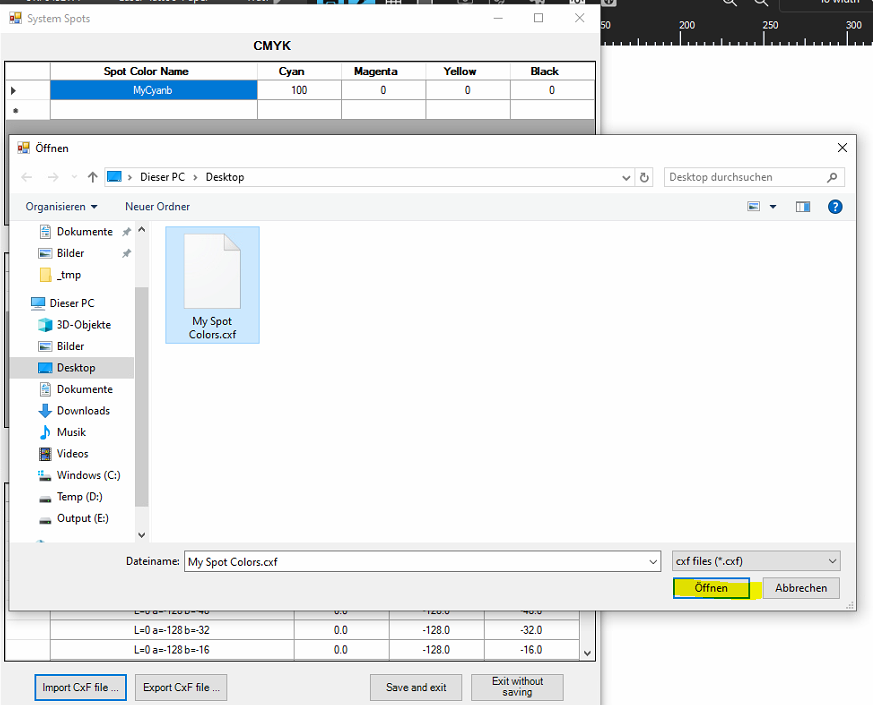Click the Lab table scroll down arrow

pos(587,653)
